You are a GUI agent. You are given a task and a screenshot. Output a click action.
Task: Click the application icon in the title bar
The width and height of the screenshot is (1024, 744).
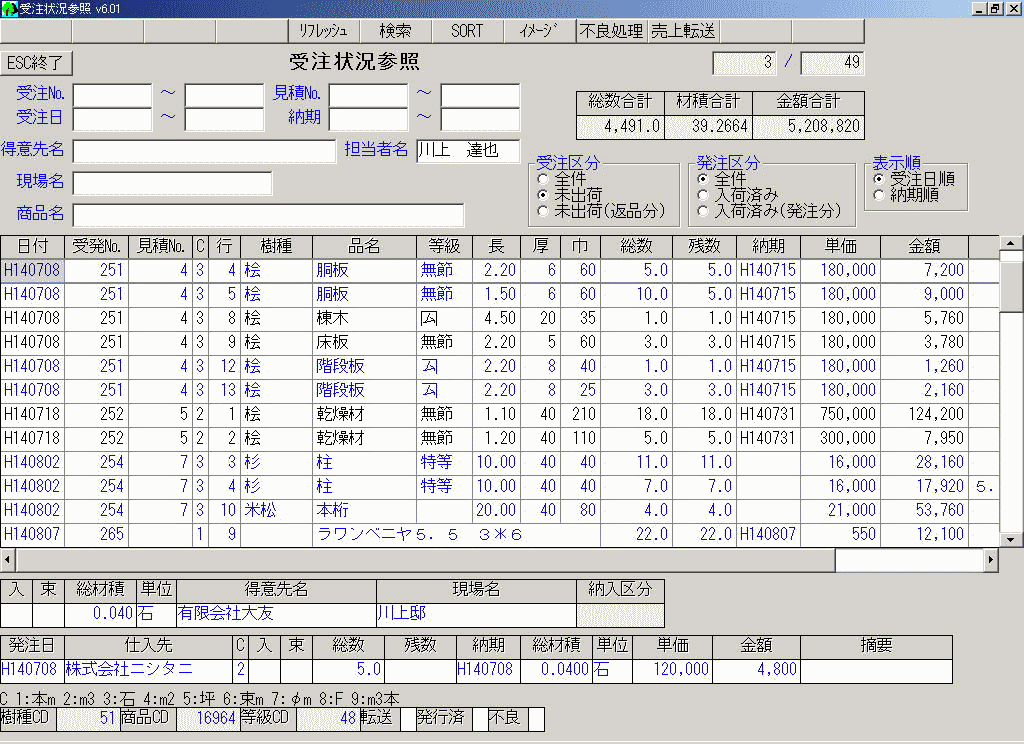(9, 8)
